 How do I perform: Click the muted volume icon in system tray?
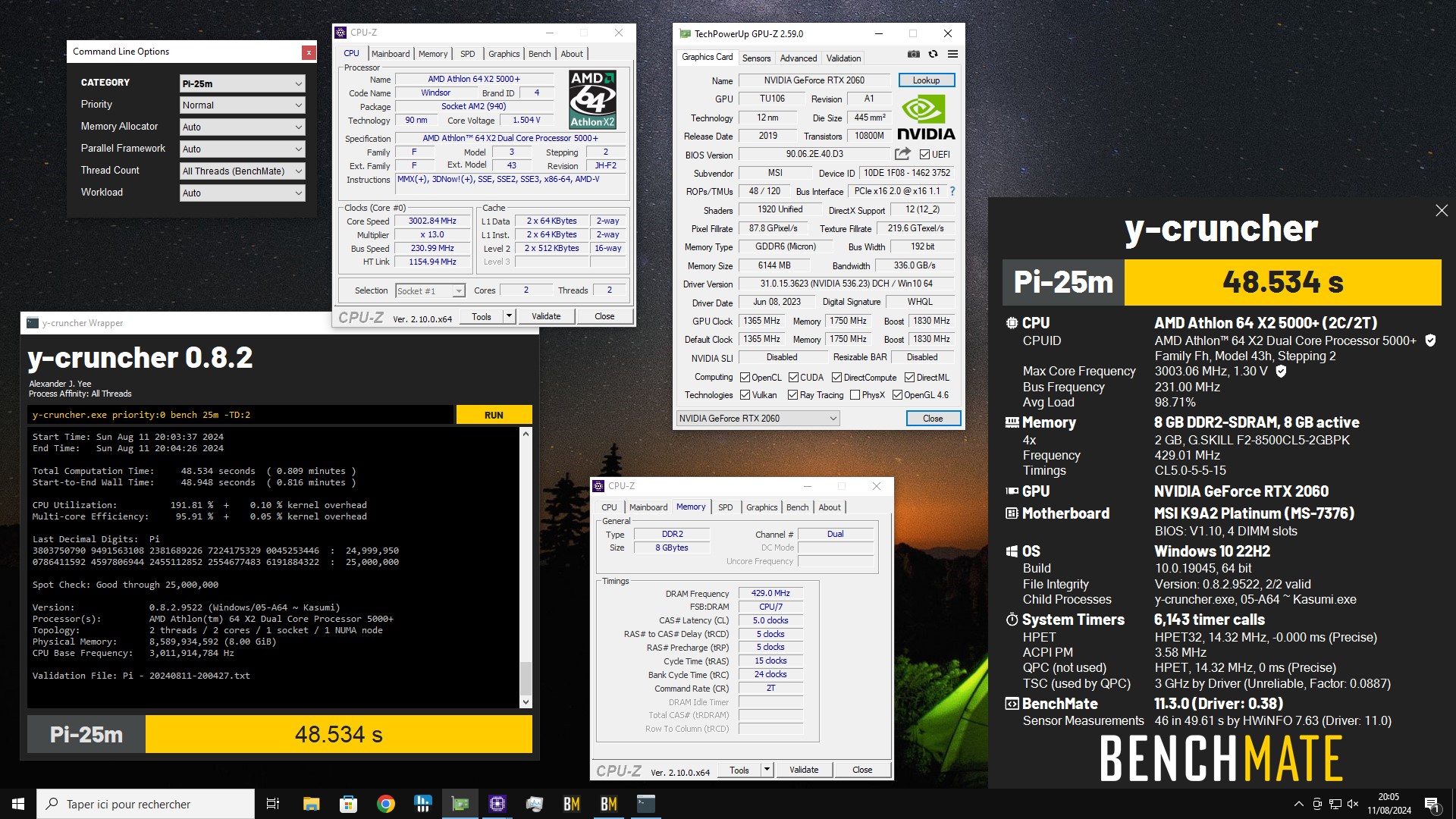[1353, 804]
